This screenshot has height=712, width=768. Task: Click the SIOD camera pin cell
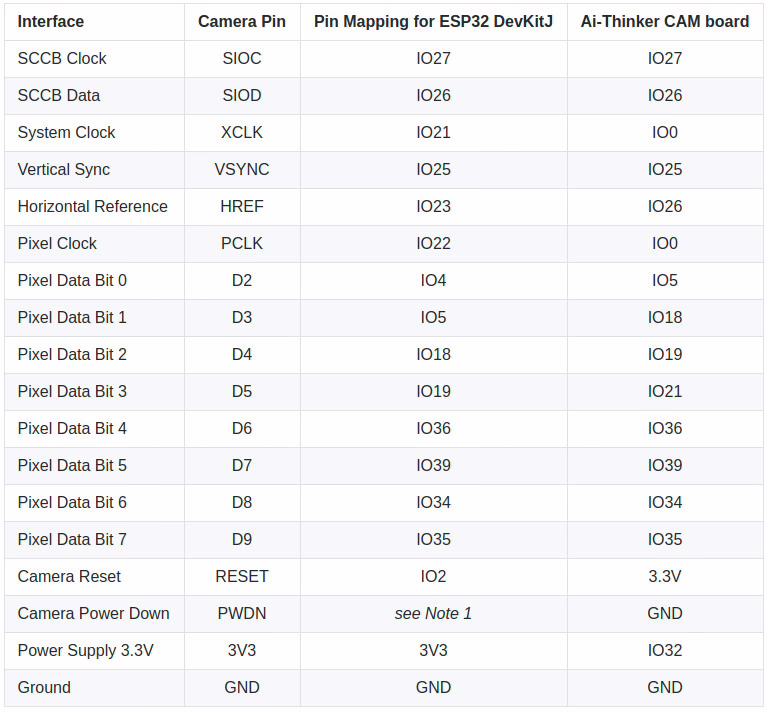click(242, 95)
